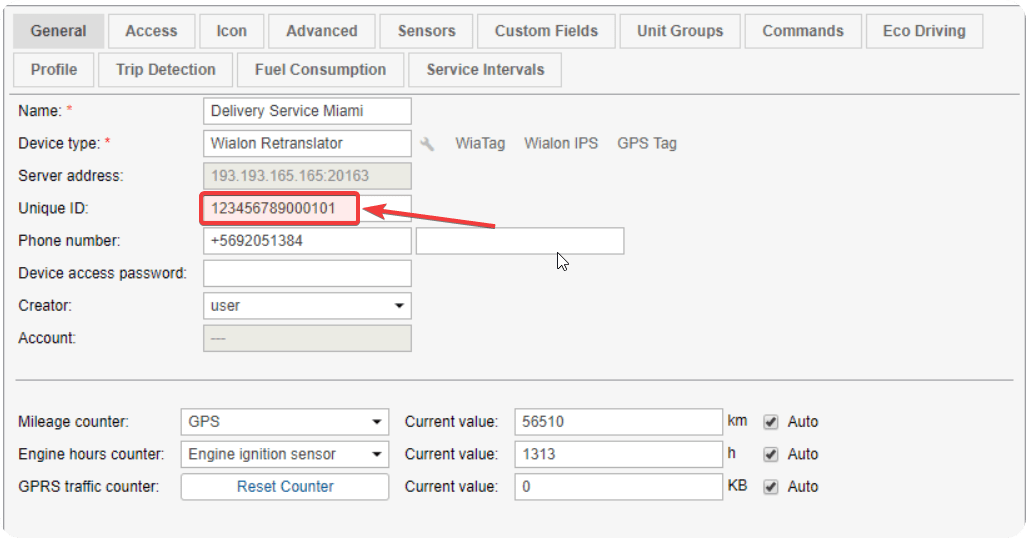Viewport: 1026px width, 538px height.
Task: Toggle Auto checkbox for GPRS traffic
Action: (771, 487)
